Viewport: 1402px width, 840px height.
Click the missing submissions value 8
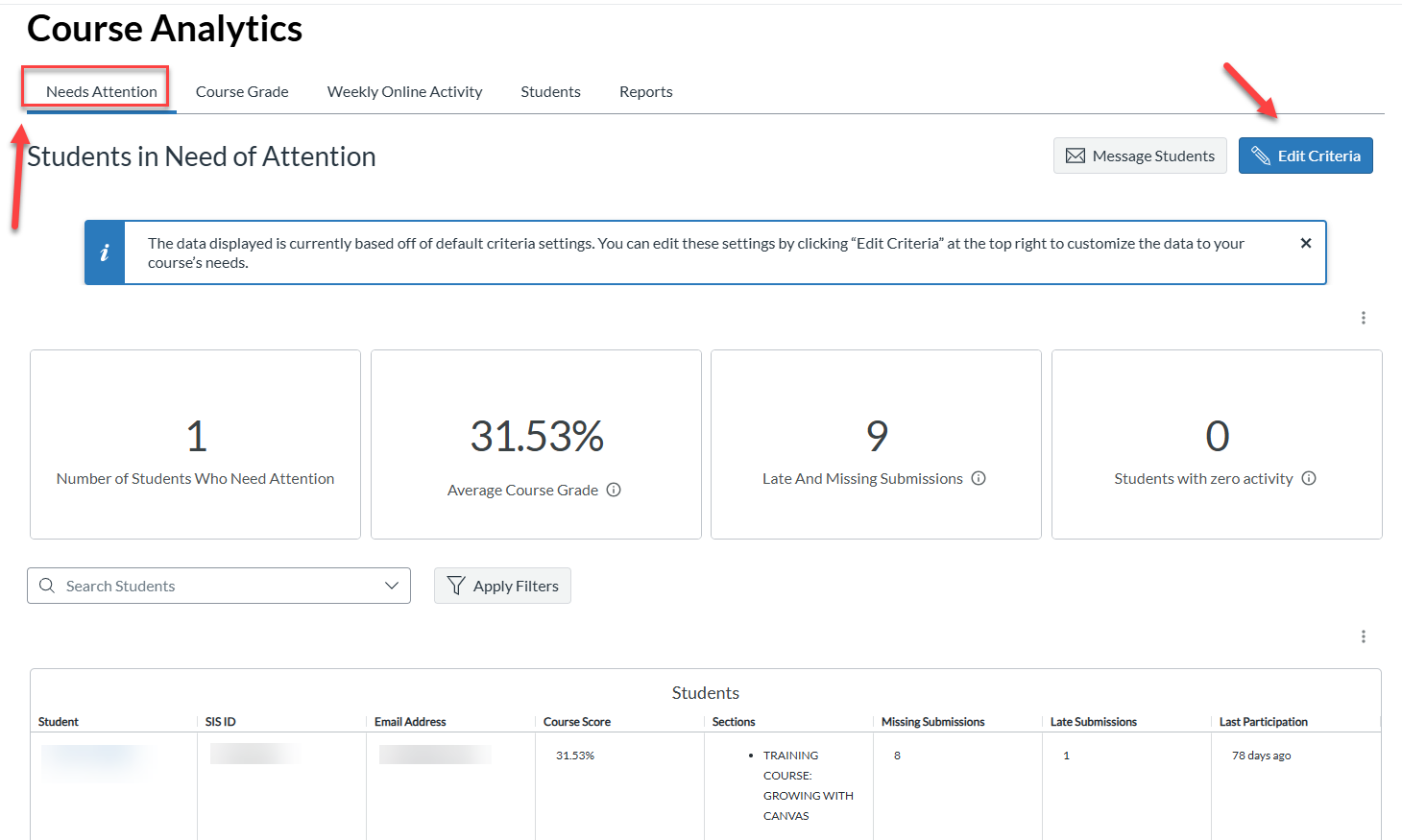[x=897, y=756]
